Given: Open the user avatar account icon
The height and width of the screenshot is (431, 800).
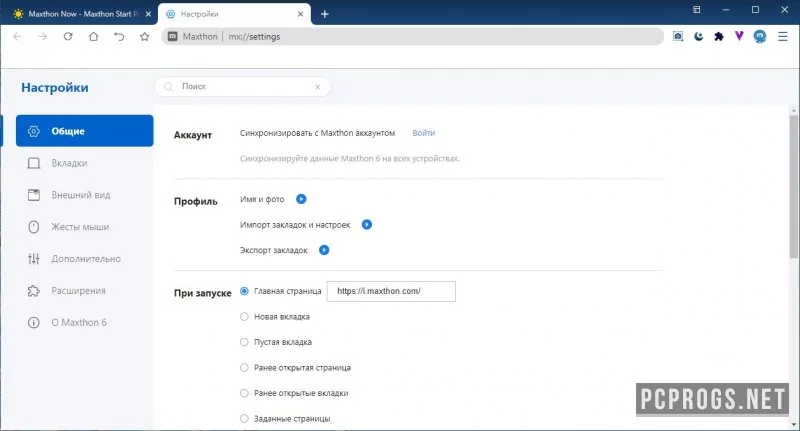Looking at the screenshot, I should (x=760, y=36).
